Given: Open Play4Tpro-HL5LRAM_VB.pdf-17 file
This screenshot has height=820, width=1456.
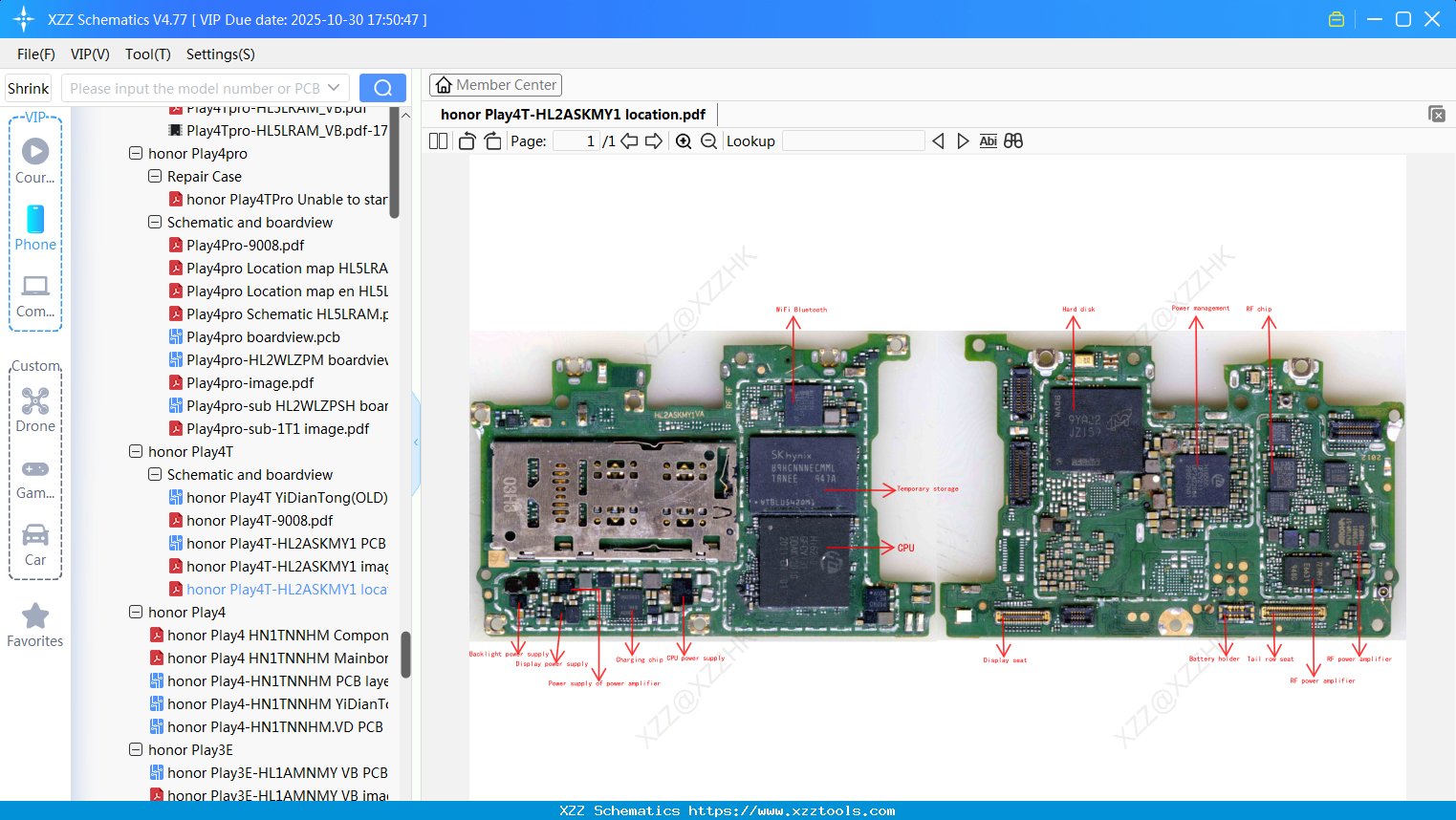Looking at the screenshot, I should tap(278, 130).
